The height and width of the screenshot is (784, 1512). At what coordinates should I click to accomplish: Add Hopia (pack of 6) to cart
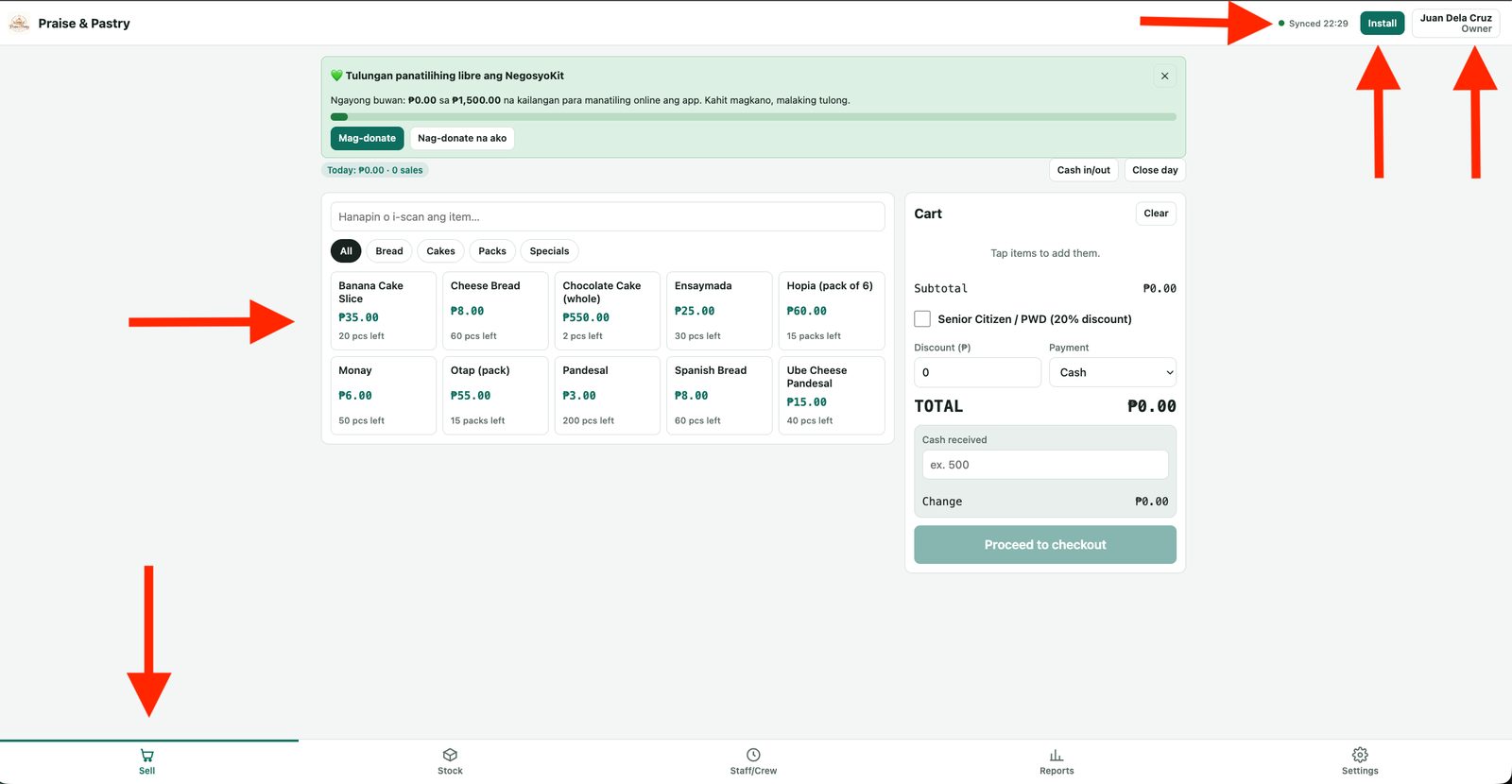832,311
